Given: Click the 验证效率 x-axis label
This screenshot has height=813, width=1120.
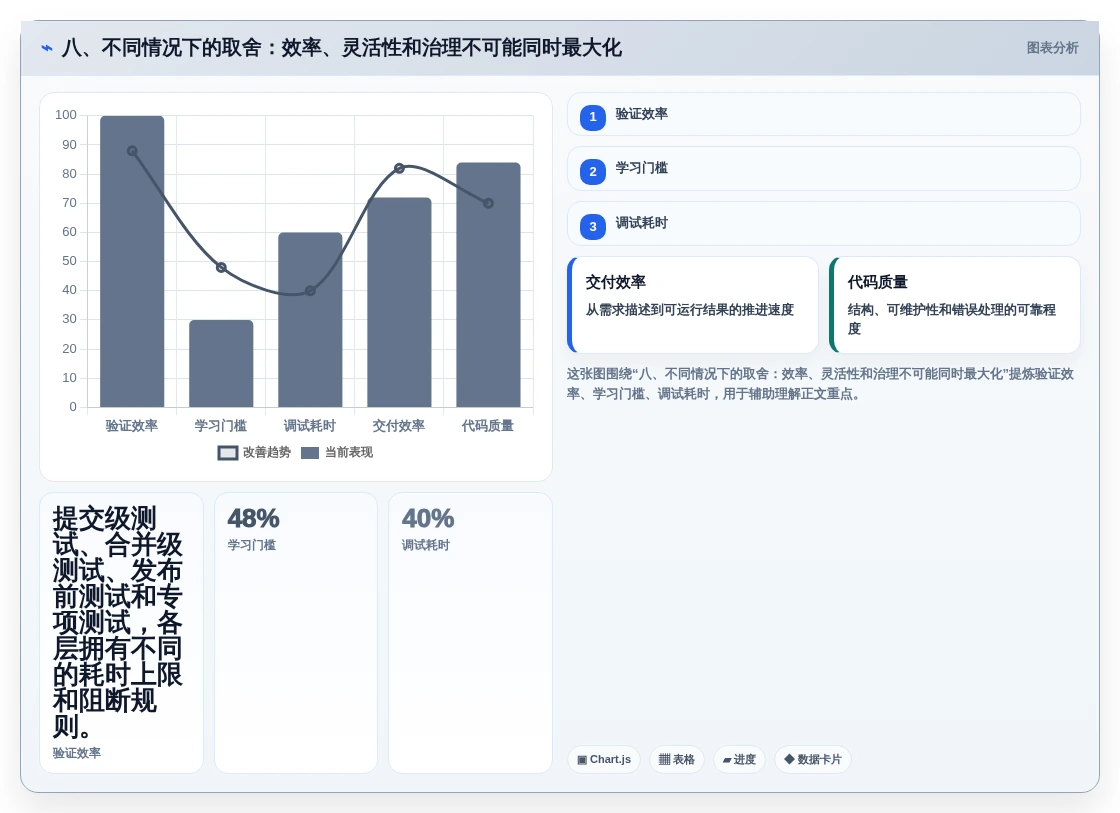Looking at the screenshot, I should pyautogui.click(x=132, y=426).
